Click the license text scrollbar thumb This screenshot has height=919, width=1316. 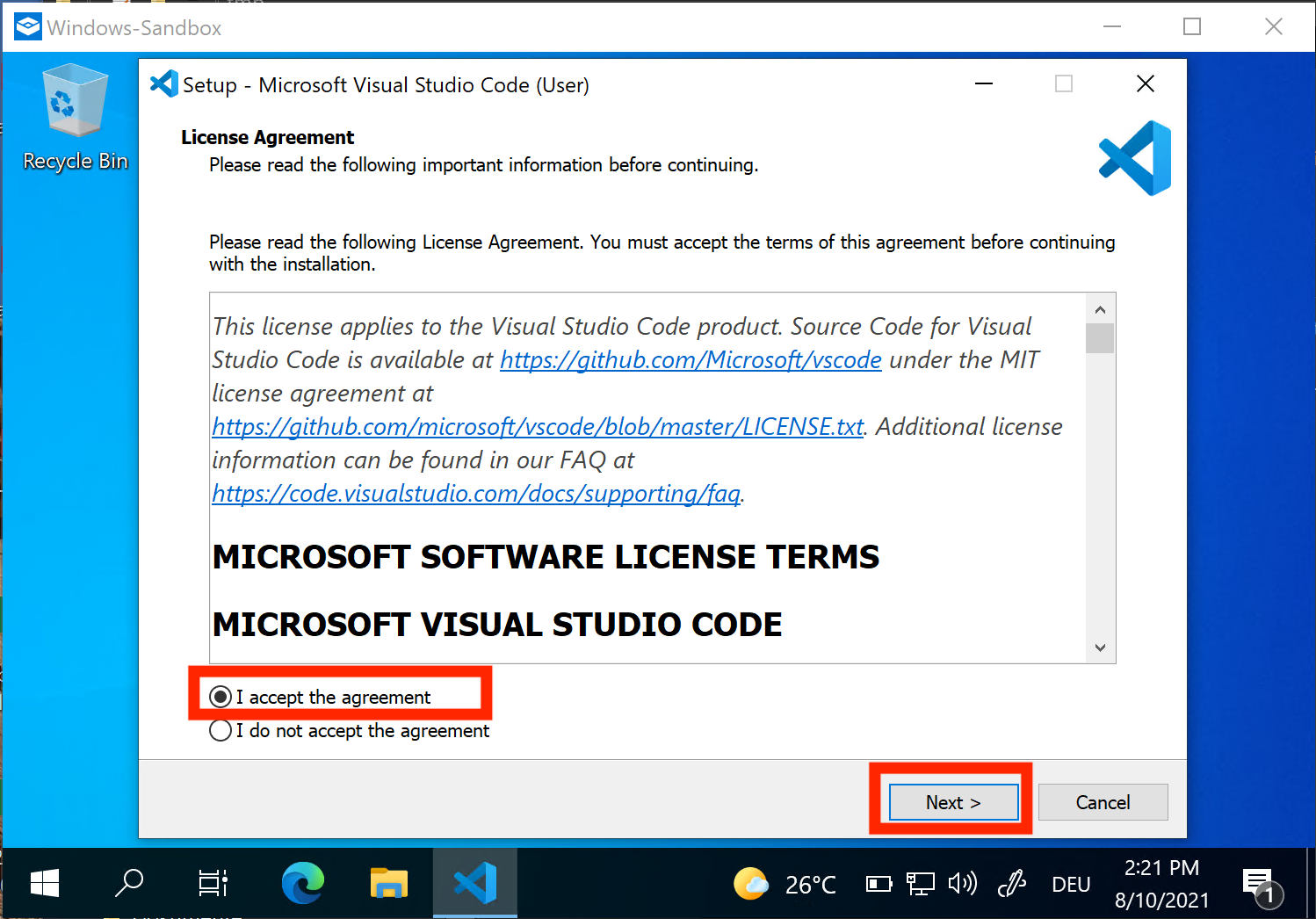click(1100, 338)
